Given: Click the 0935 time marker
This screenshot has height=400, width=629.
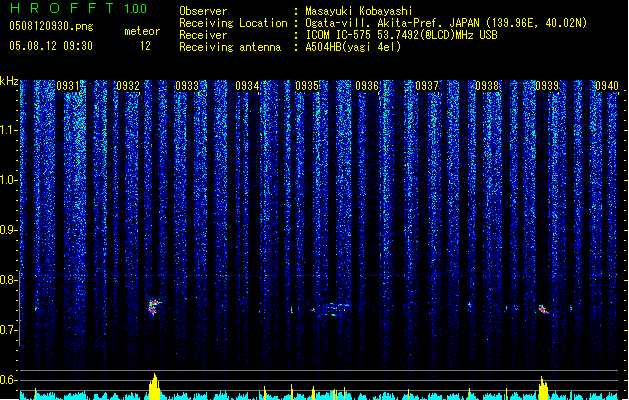Looking at the screenshot, I should [307, 86].
